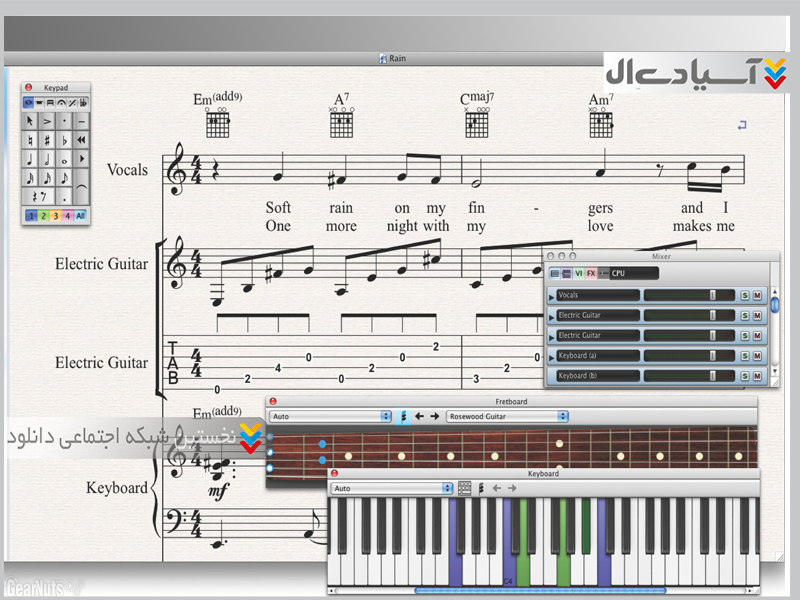Toggle FX strips in Mixer
Screen dimensions: 800x600
(591, 273)
